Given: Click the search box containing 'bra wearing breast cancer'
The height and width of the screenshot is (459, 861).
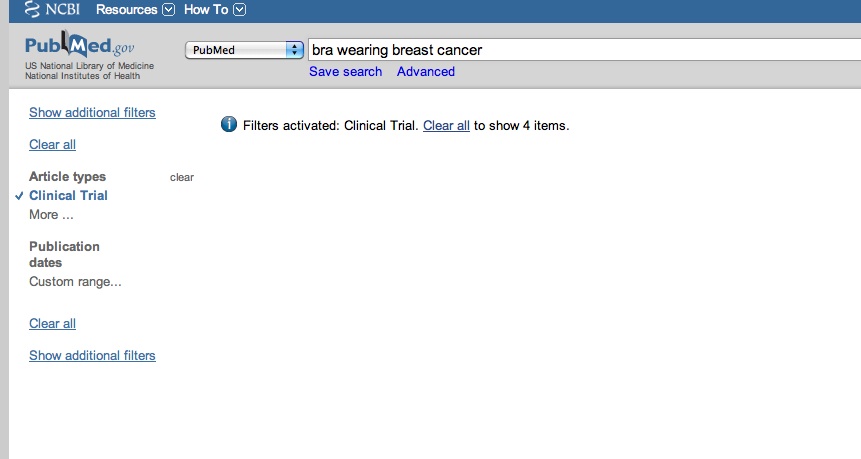Looking at the screenshot, I should coord(580,50).
